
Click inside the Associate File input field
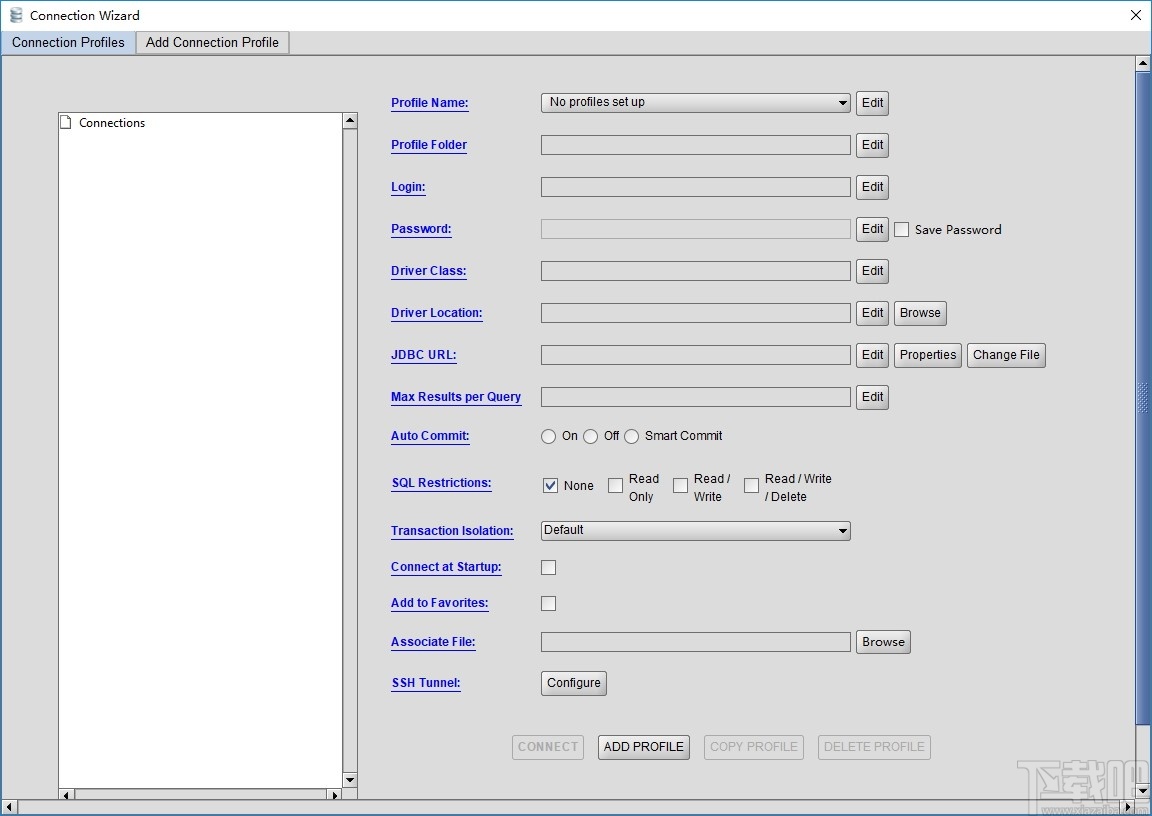pyautogui.click(x=694, y=641)
